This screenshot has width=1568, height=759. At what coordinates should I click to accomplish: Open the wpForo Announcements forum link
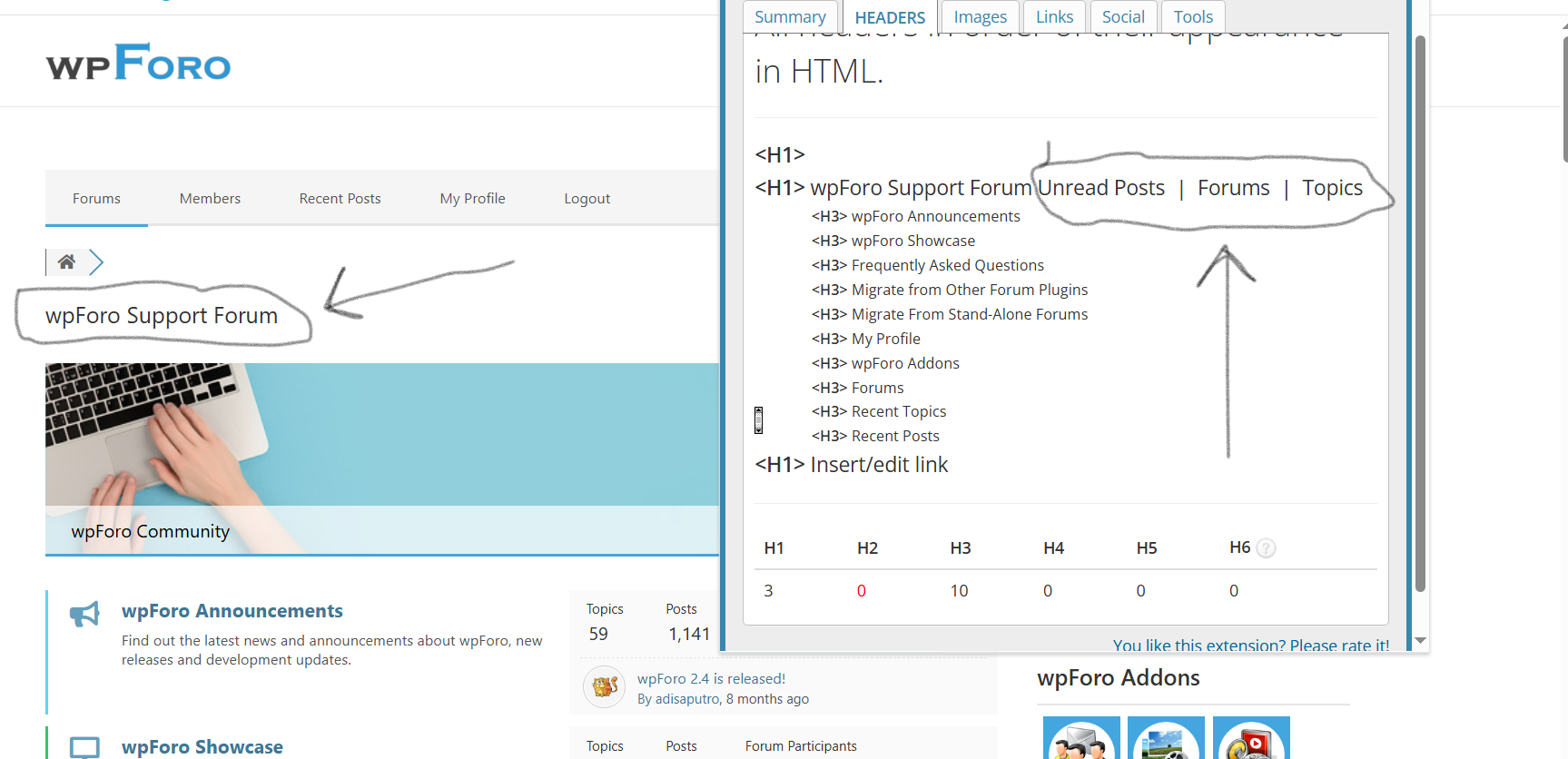[232, 611]
